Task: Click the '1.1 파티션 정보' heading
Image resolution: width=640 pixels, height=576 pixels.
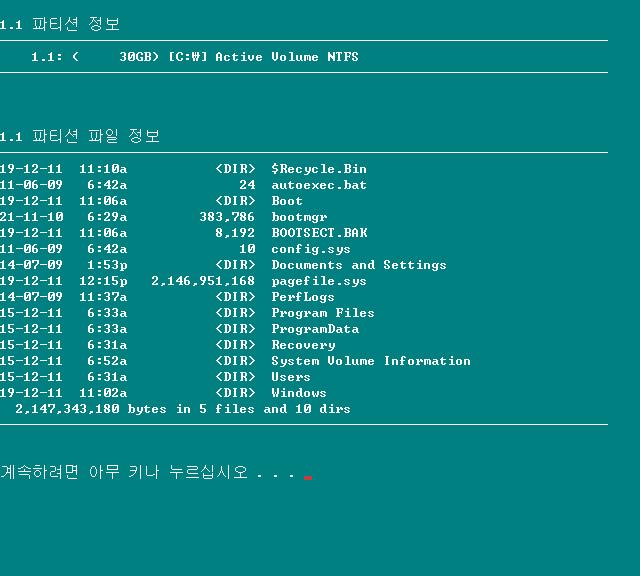Action: (x=60, y=24)
